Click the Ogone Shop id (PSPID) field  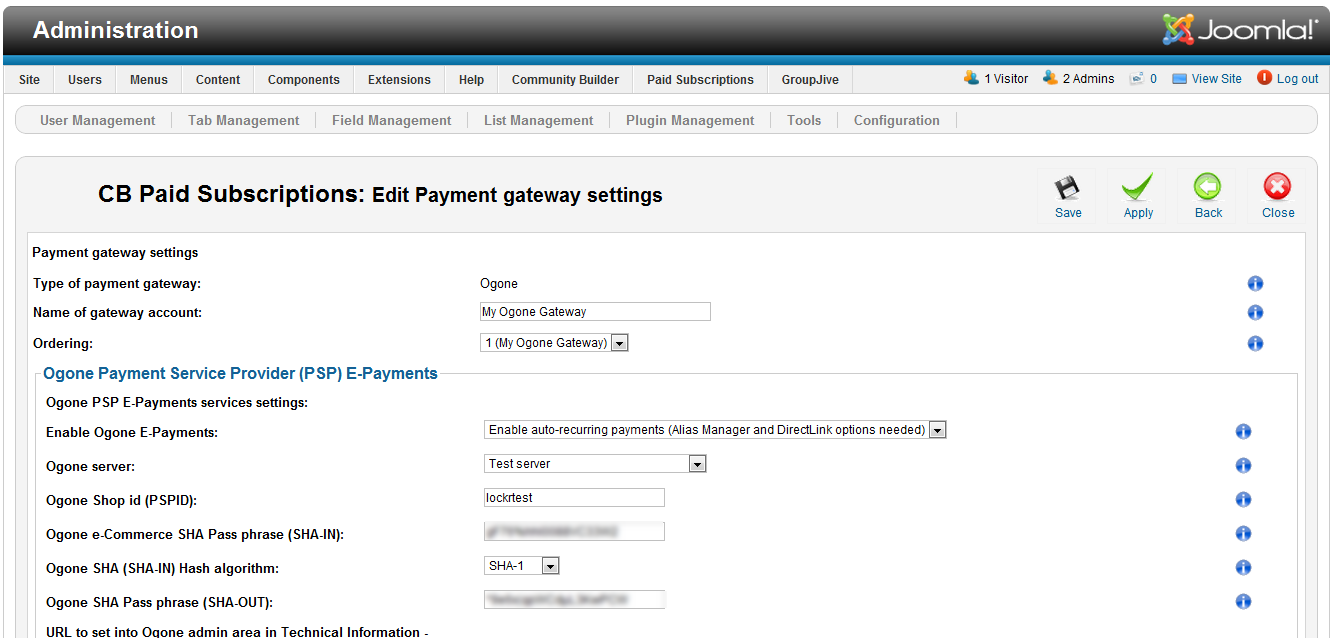[x=574, y=498]
